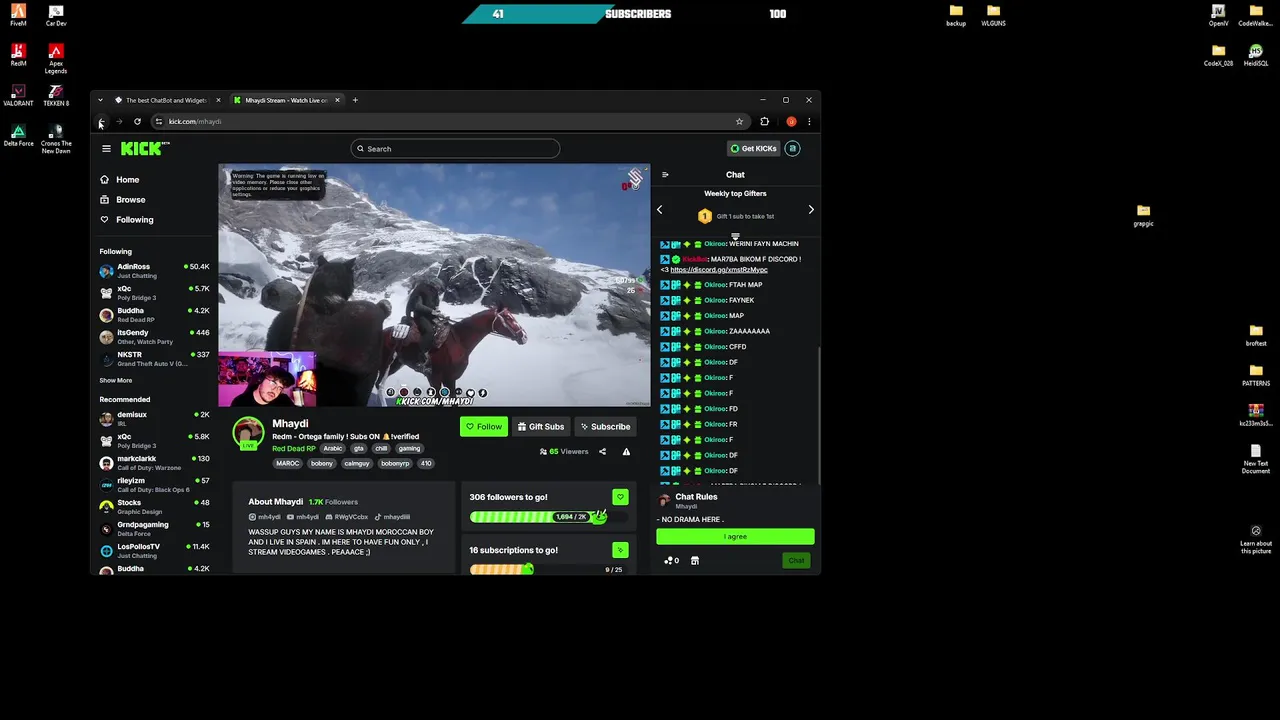Select the MAROC tag
The width and height of the screenshot is (1280, 720).
[x=288, y=464]
